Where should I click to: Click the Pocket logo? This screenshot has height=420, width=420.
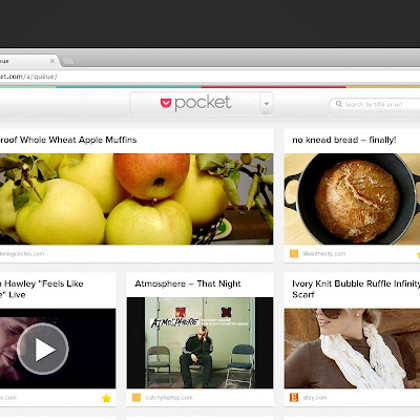pyautogui.click(x=195, y=103)
